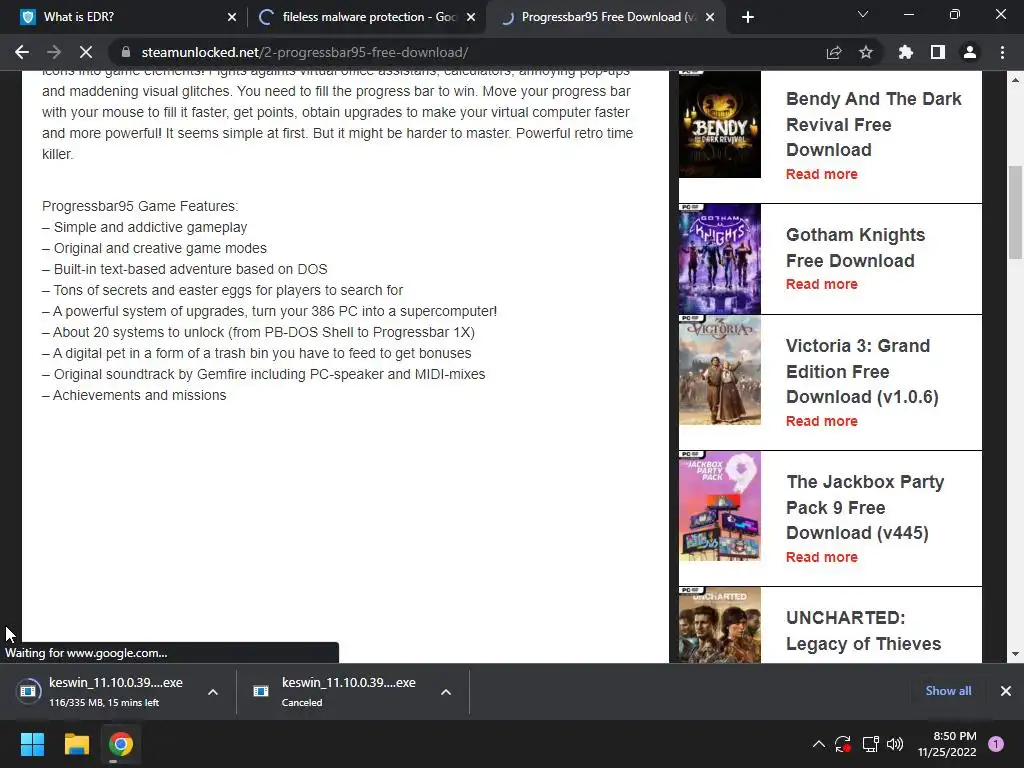This screenshot has height=768, width=1024.
Task: Open a new tab with the plus button
Action: pyautogui.click(x=748, y=17)
